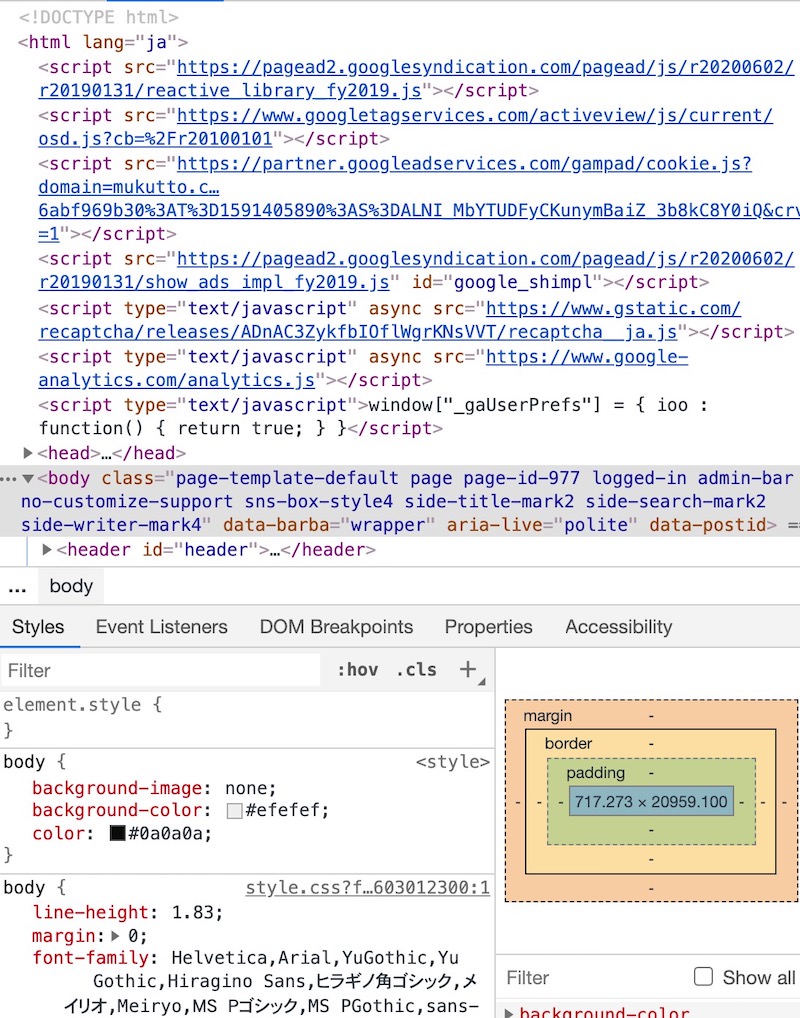Open the DOM Breakpoints tab
This screenshot has height=1018, width=800.
(x=336, y=627)
